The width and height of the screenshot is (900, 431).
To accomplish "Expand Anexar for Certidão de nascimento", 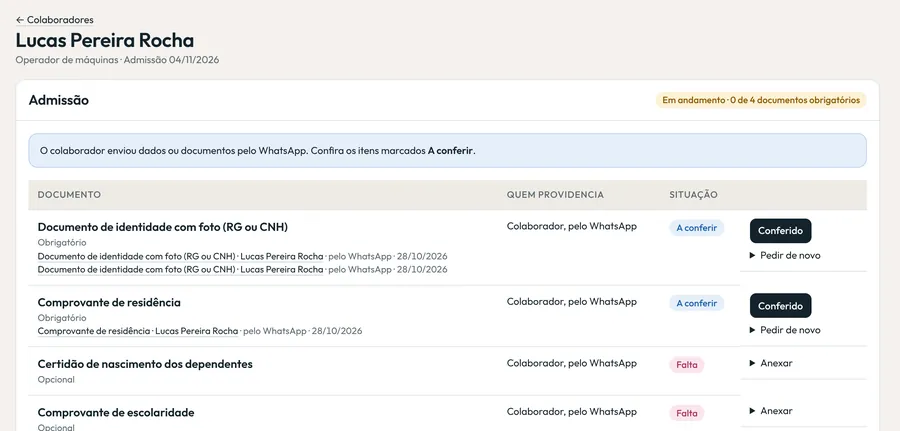I will [x=771, y=363].
